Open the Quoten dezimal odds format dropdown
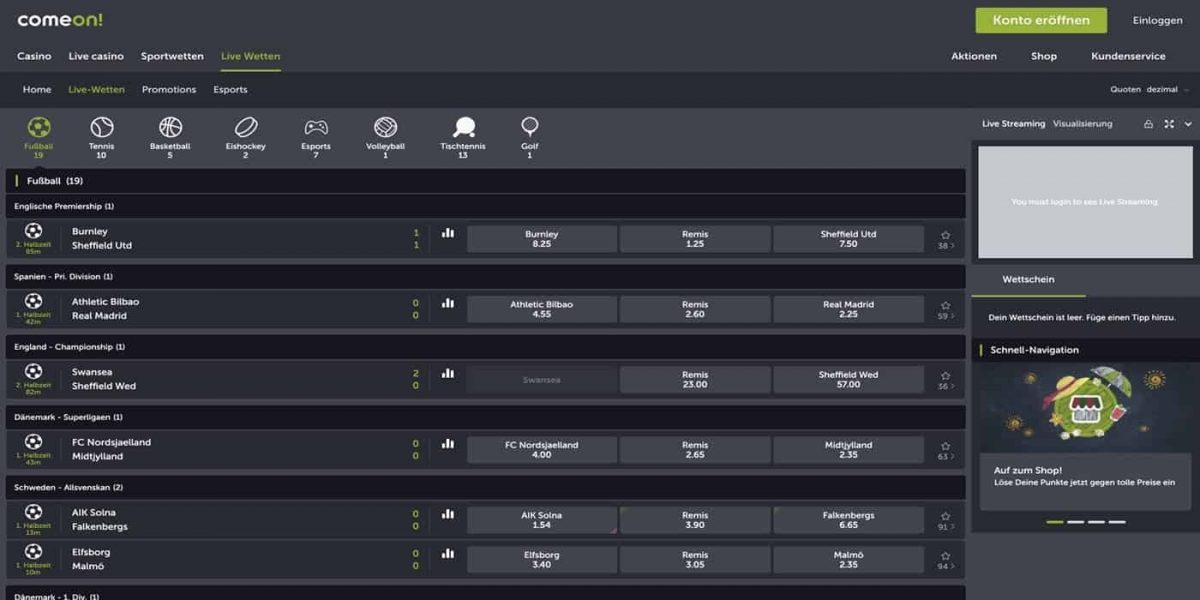Viewport: 1200px width, 600px height. [x=1150, y=89]
